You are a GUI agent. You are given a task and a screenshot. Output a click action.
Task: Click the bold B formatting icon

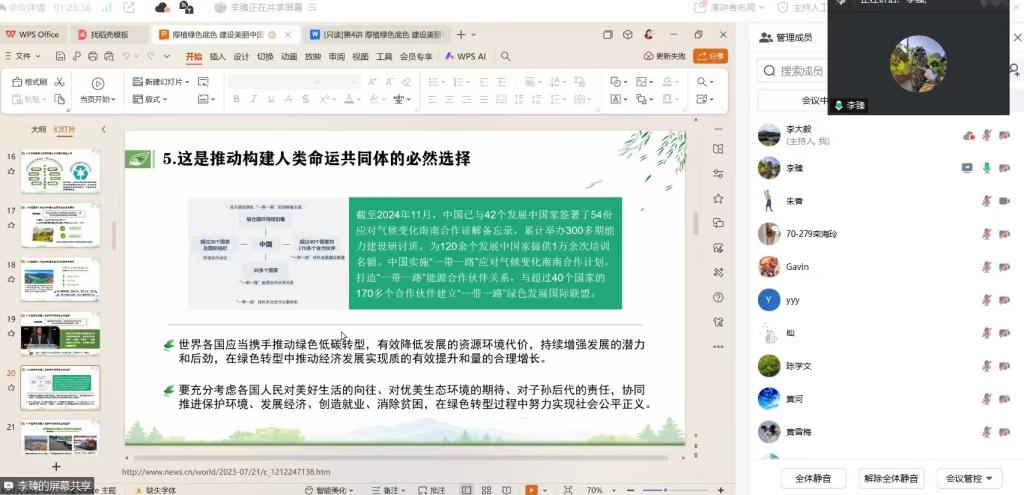236,99
